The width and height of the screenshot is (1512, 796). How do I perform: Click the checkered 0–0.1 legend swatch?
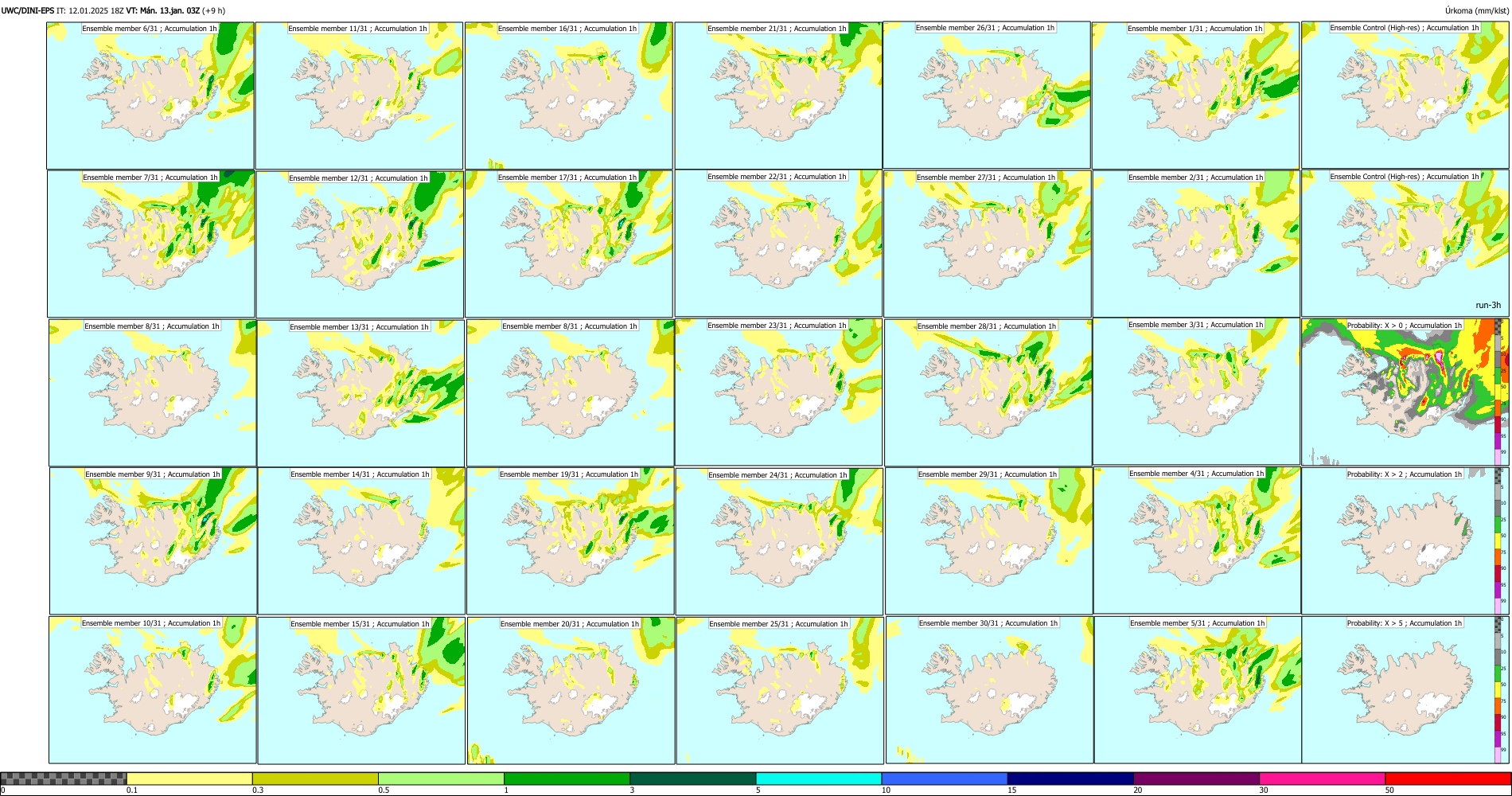pyautogui.click(x=64, y=778)
